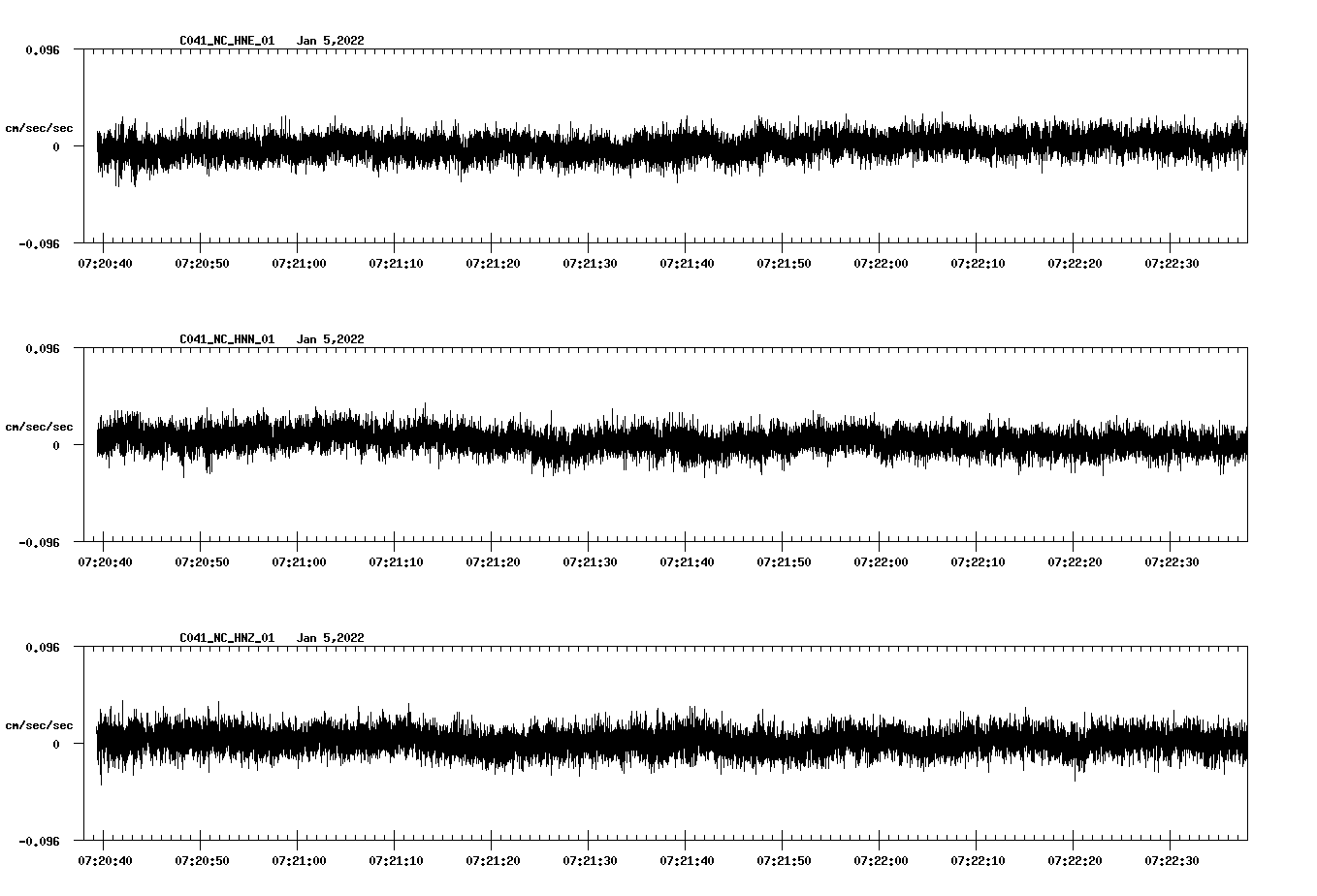Click the 07:22:20 time label under HNZ plot

pyautogui.click(x=1075, y=861)
